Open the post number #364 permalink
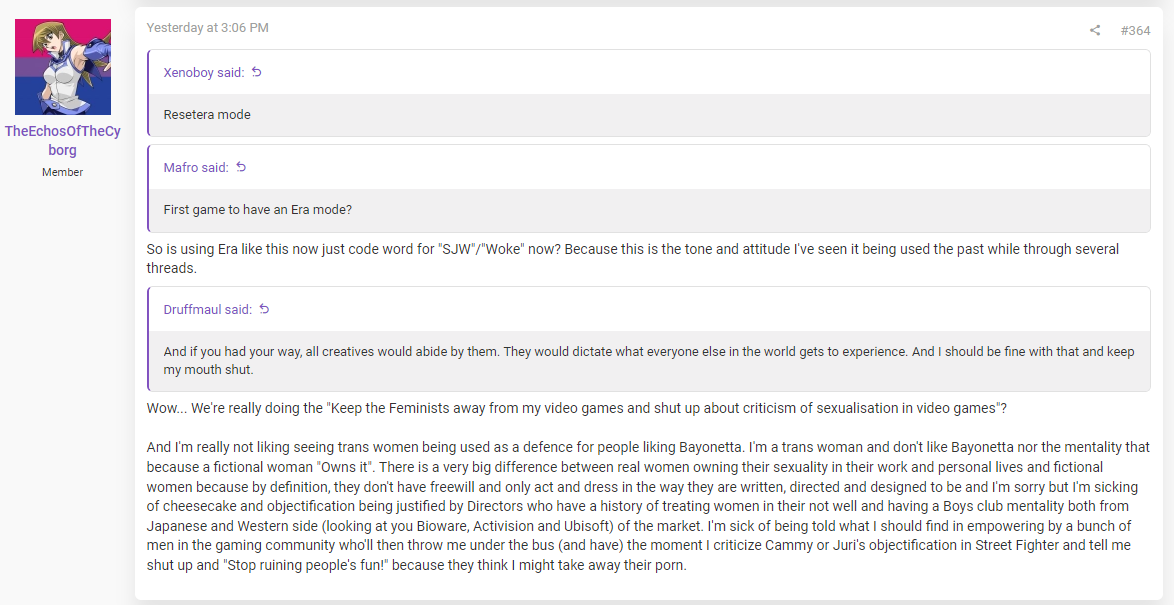Image resolution: width=1174 pixels, height=605 pixels. point(1135,30)
